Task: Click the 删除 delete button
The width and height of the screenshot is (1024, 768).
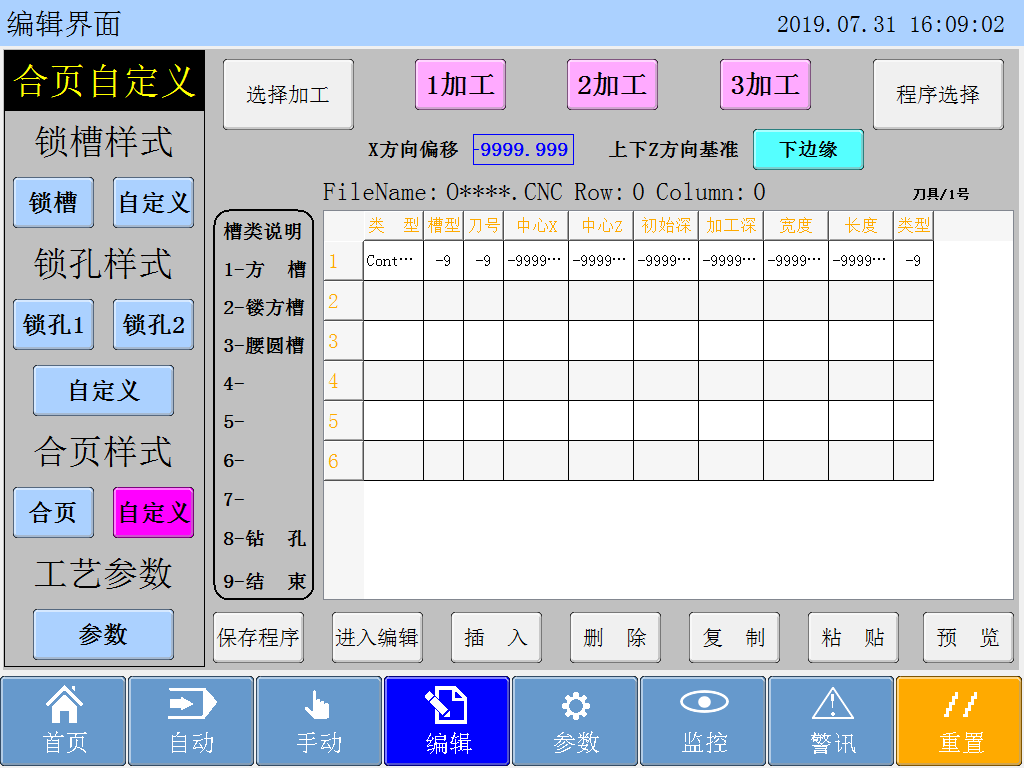Action: [x=615, y=637]
